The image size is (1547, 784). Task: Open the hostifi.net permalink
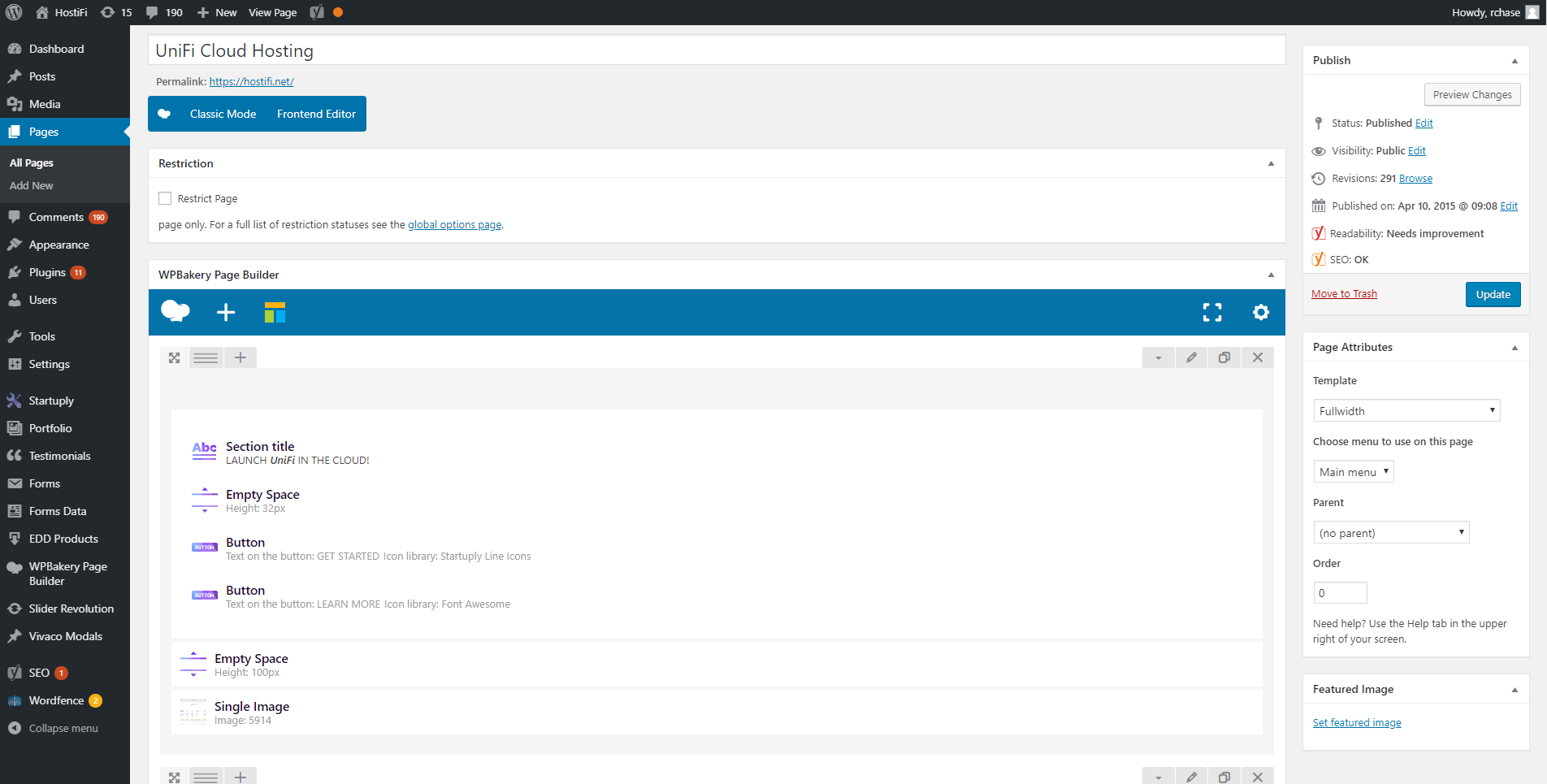click(x=251, y=81)
